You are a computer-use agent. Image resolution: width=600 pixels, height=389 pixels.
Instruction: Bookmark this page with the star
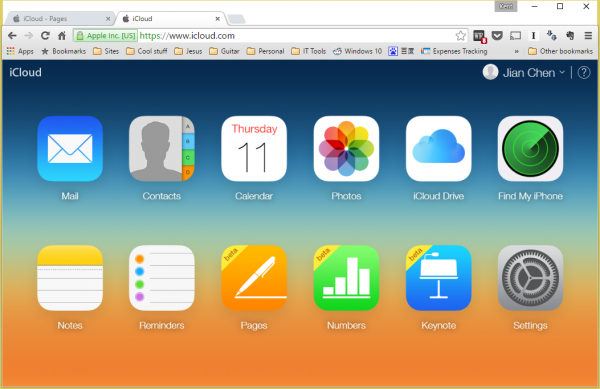(x=461, y=36)
